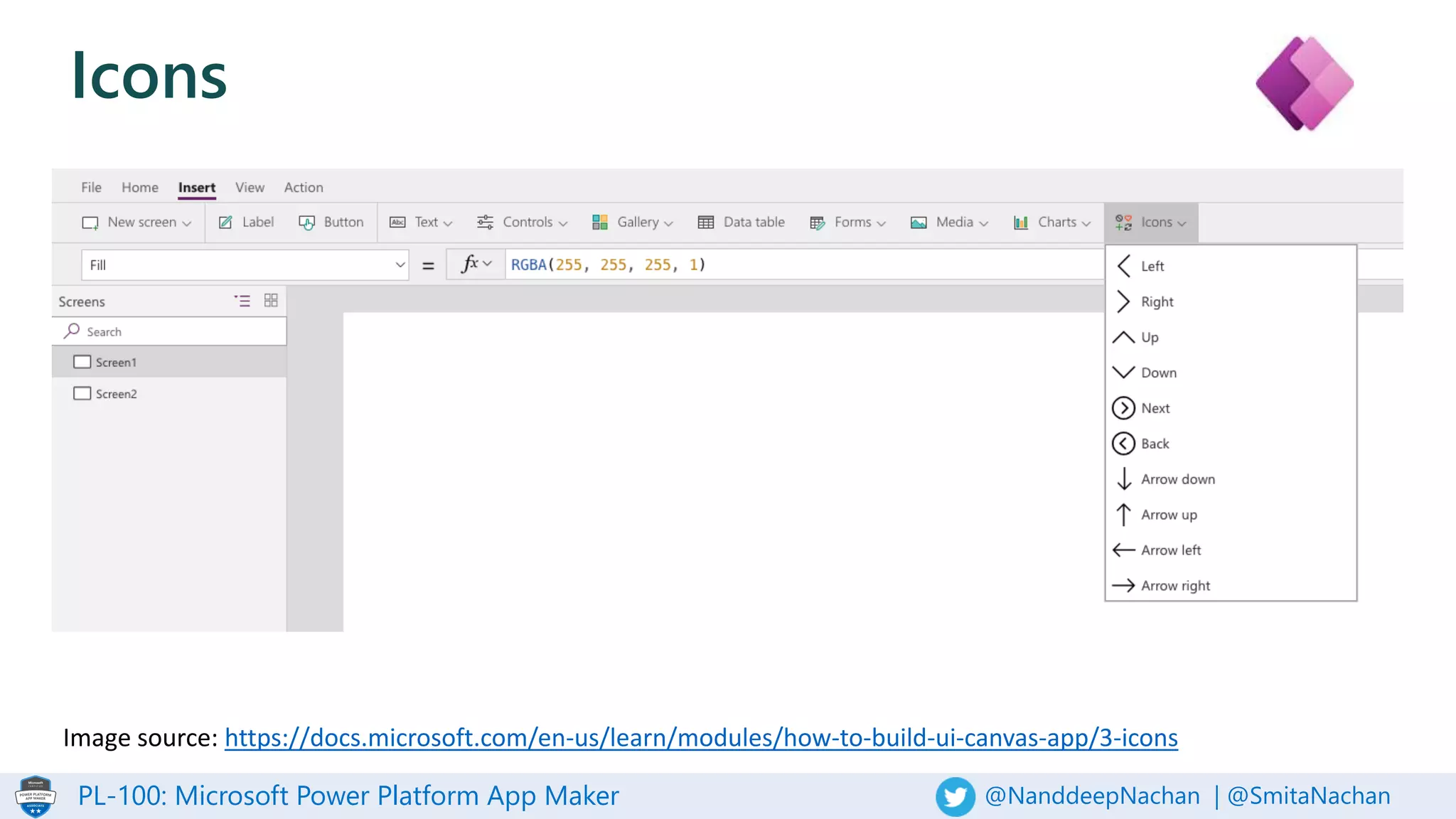Click the Twitter bird logo
The width and height of the screenshot is (1456, 819).
(x=955, y=796)
